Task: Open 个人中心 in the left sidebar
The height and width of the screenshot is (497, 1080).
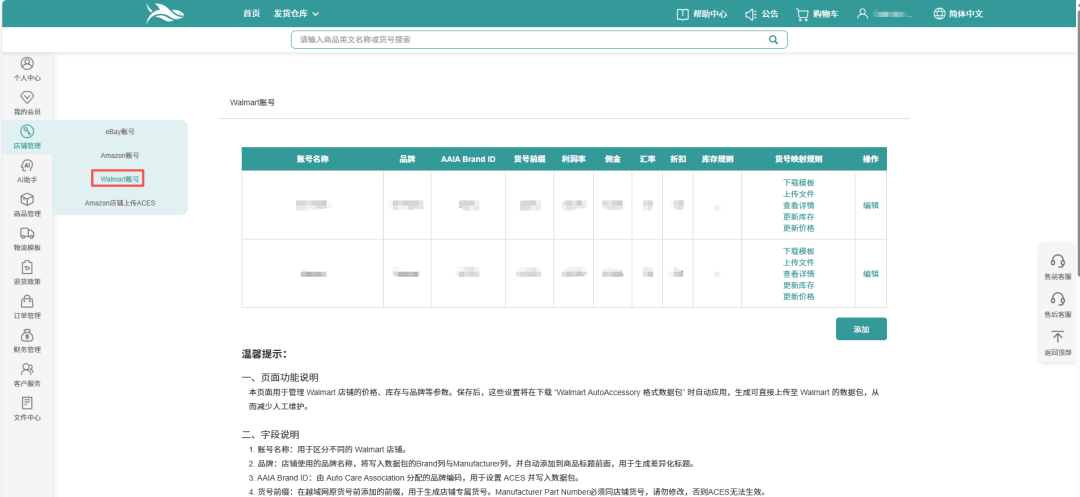Action: coord(27,64)
